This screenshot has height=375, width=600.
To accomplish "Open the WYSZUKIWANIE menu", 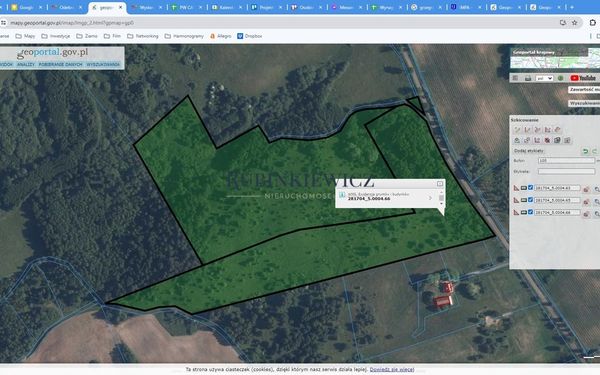I will (103, 64).
